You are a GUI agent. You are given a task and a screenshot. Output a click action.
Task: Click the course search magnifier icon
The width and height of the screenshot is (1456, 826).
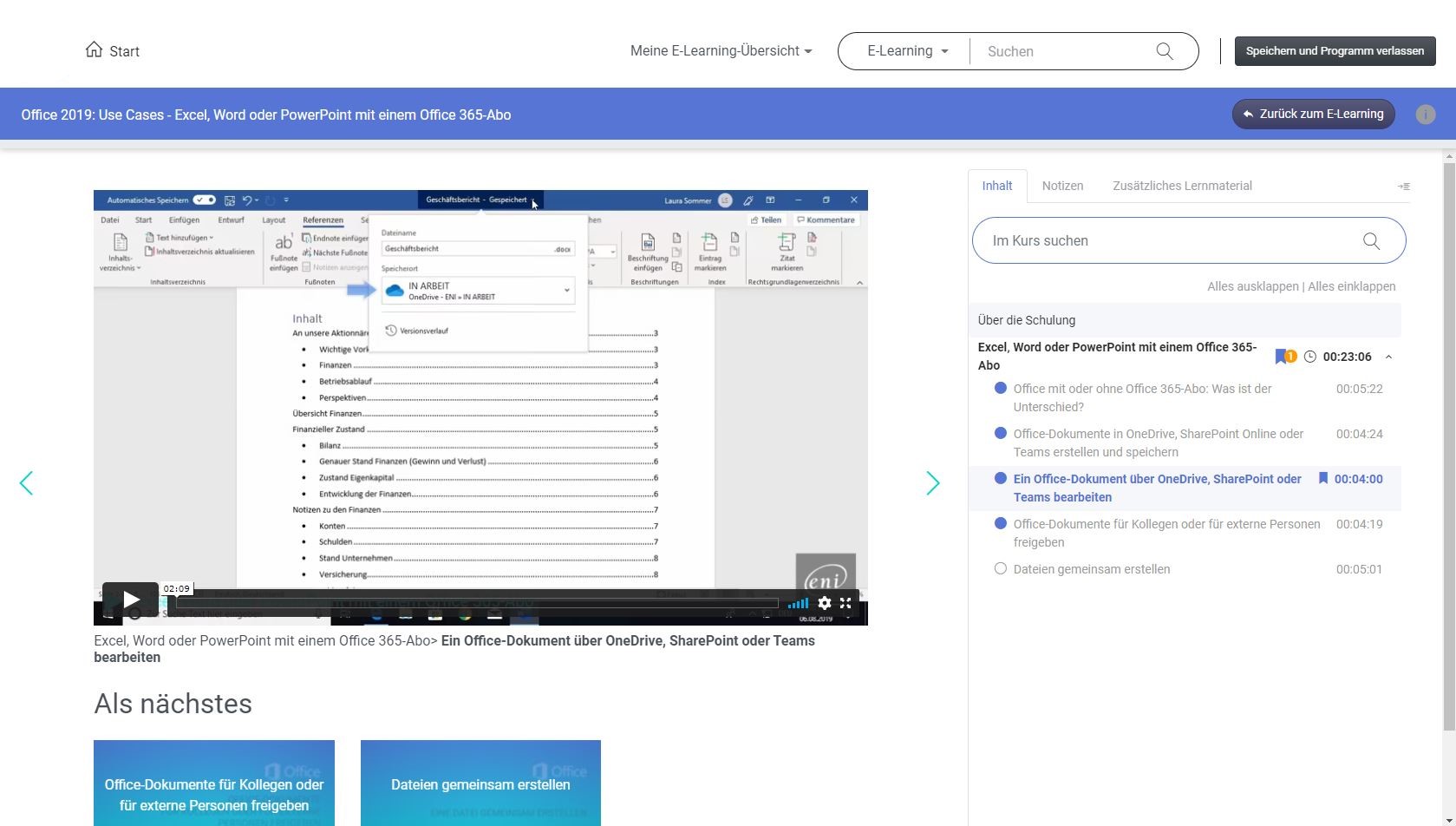(1371, 241)
